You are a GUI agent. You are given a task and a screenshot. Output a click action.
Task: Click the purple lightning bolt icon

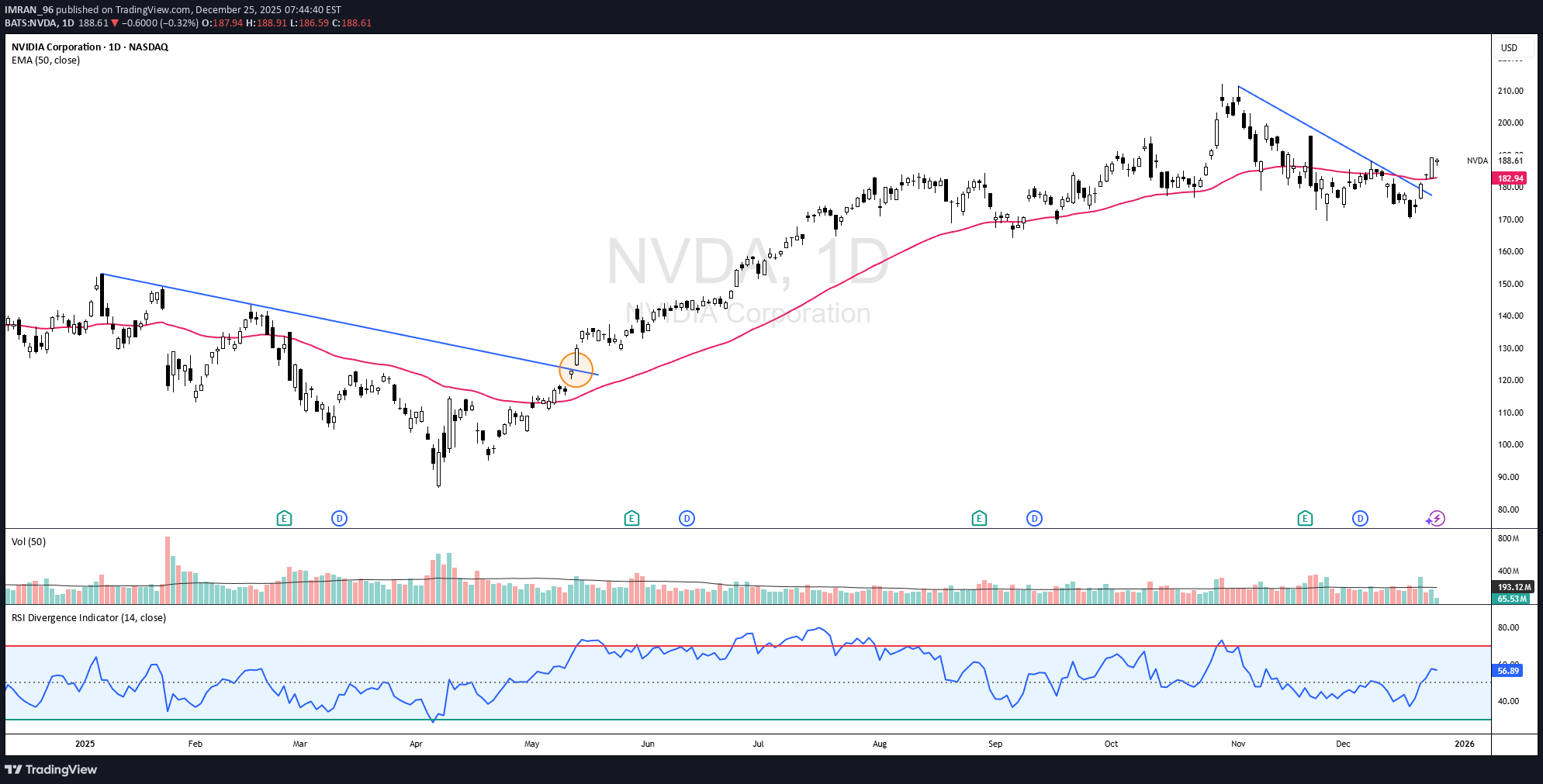(1437, 518)
